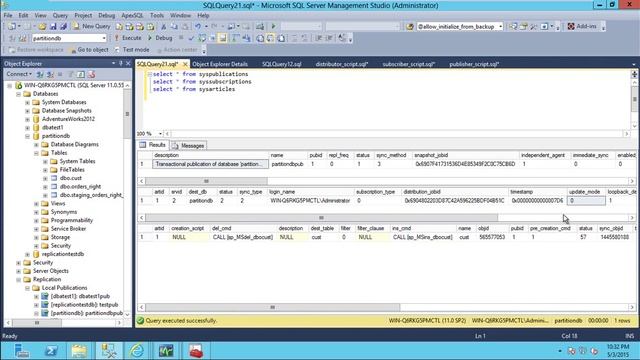Switch to the distributor_script.sql tab
The image size is (640, 360).
point(342,64)
